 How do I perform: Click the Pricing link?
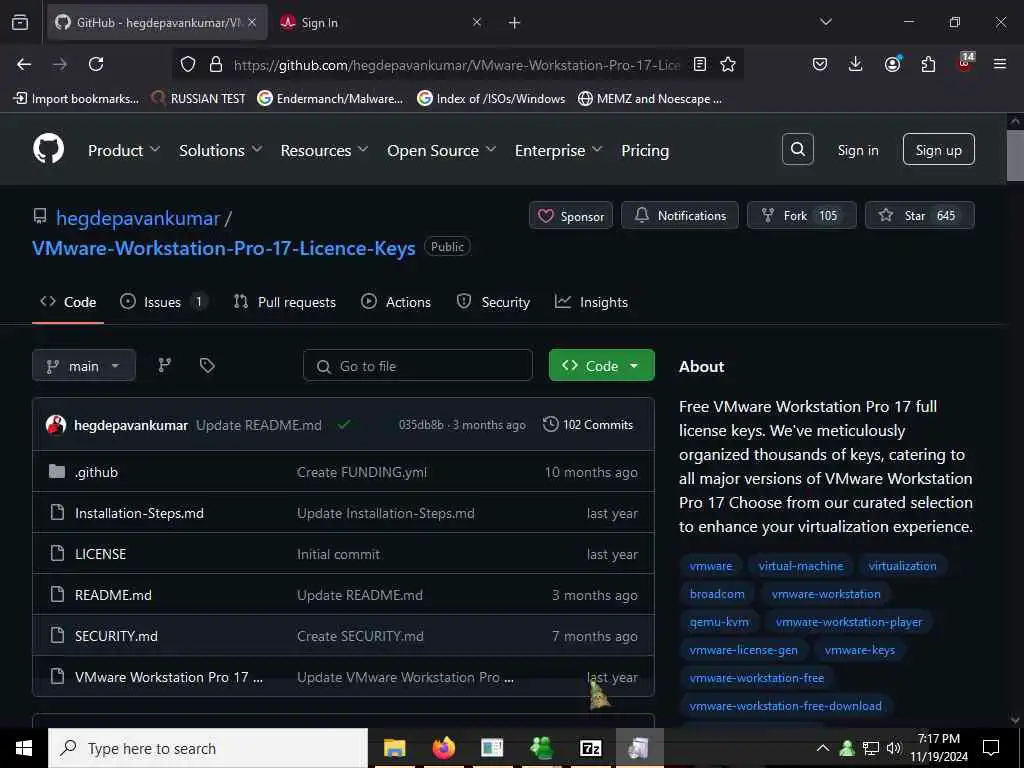click(x=645, y=150)
